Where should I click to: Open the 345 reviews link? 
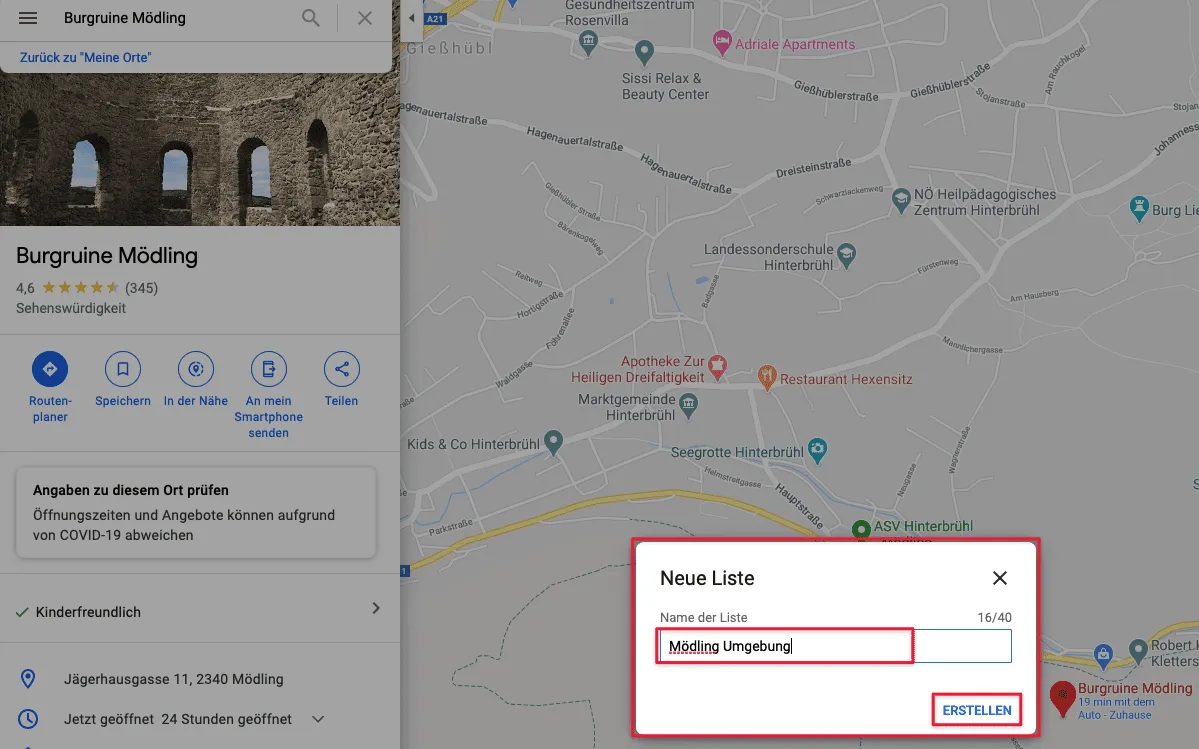pos(141,288)
